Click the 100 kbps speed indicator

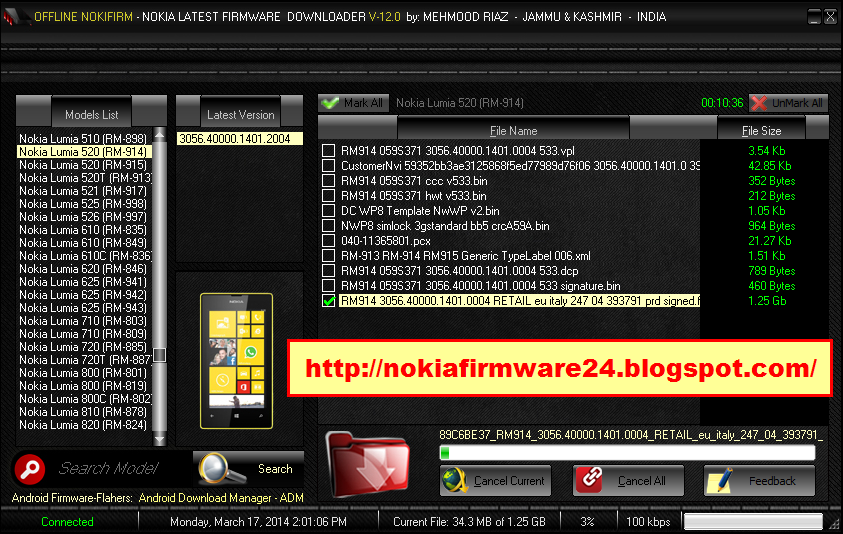coord(648,522)
